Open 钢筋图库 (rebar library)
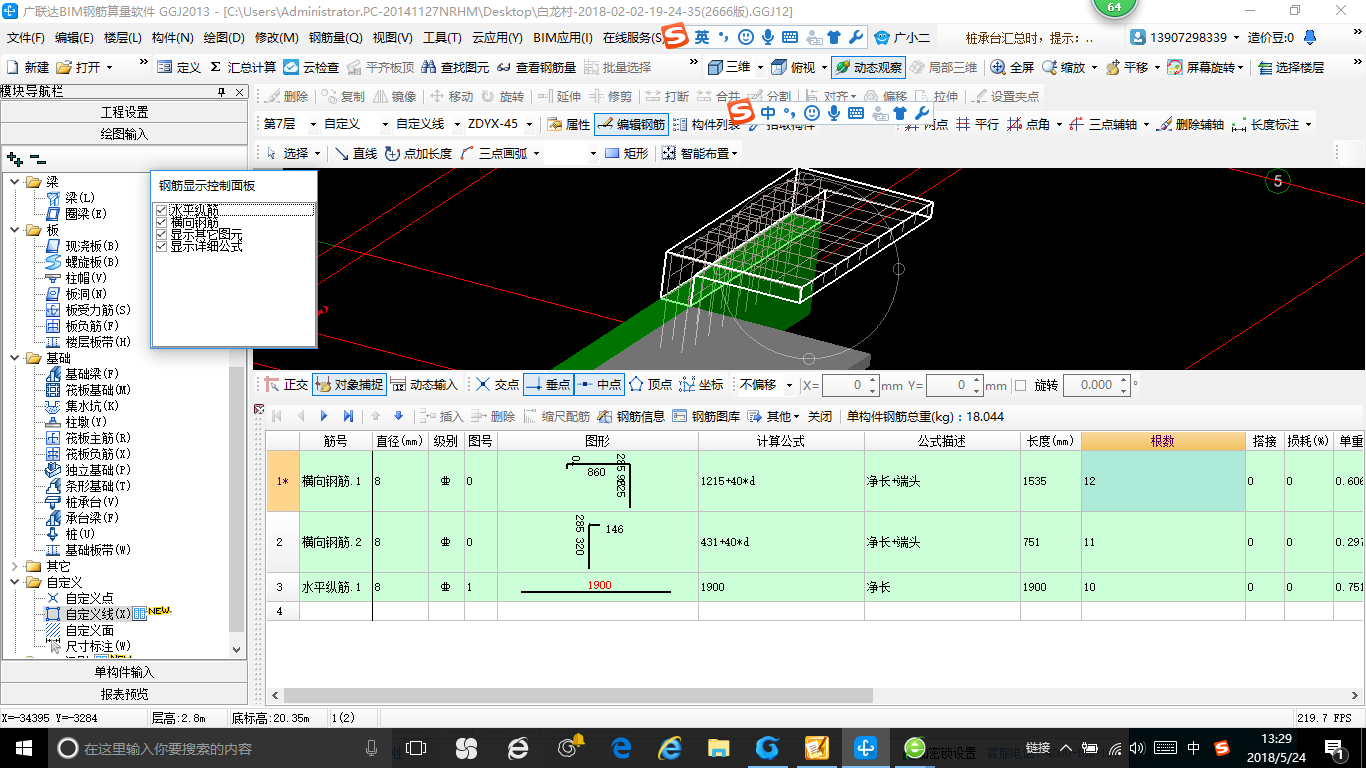The width and height of the screenshot is (1366, 768). (x=706, y=417)
